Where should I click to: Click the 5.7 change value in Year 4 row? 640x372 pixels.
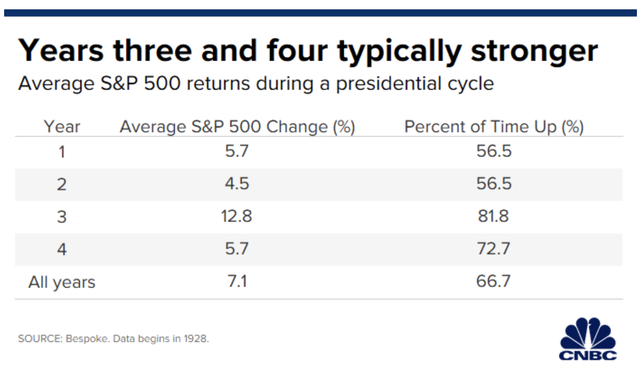(x=237, y=249)
